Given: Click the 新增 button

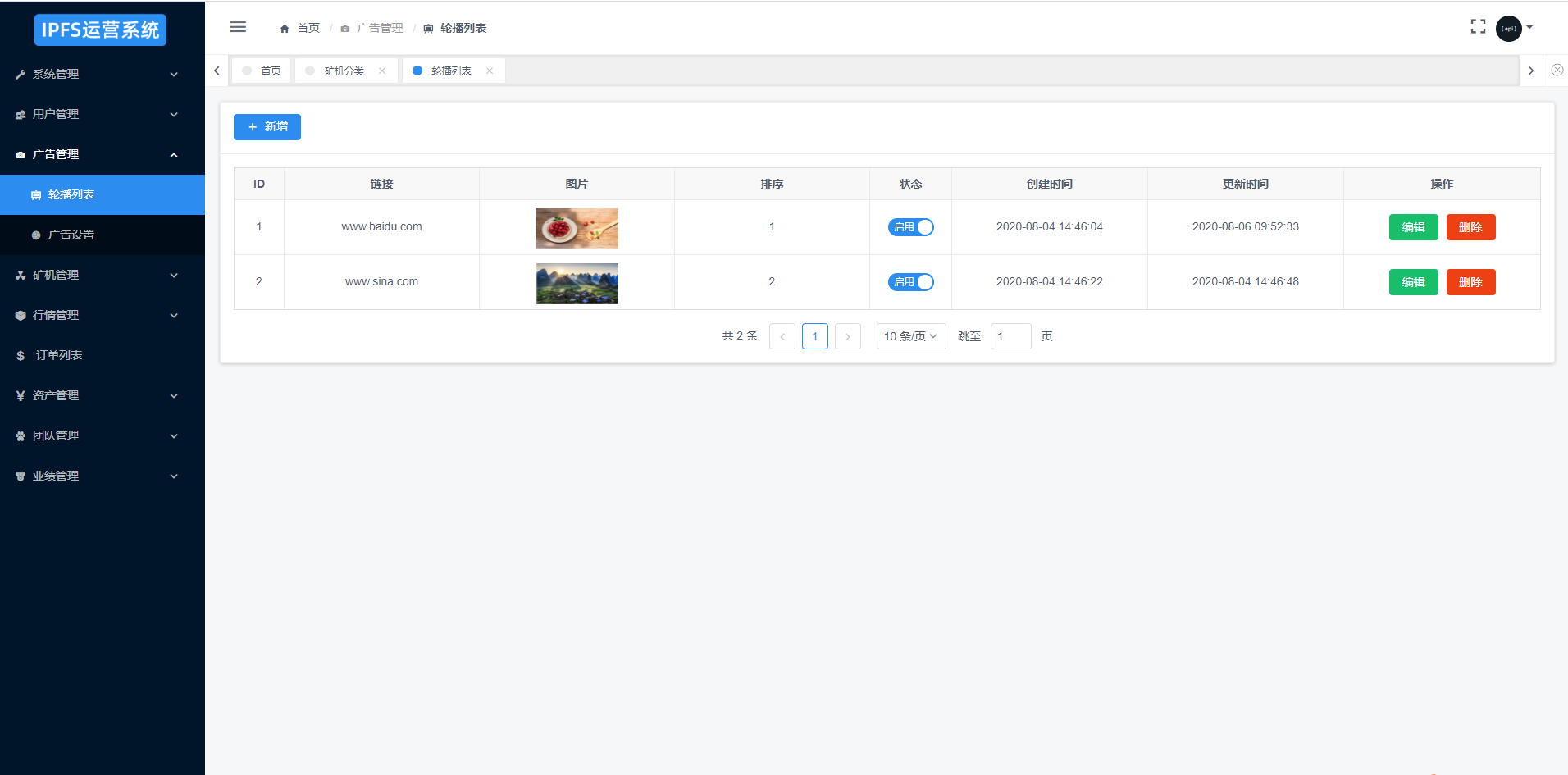Looking at the screenshot, I should click(267, 127).
